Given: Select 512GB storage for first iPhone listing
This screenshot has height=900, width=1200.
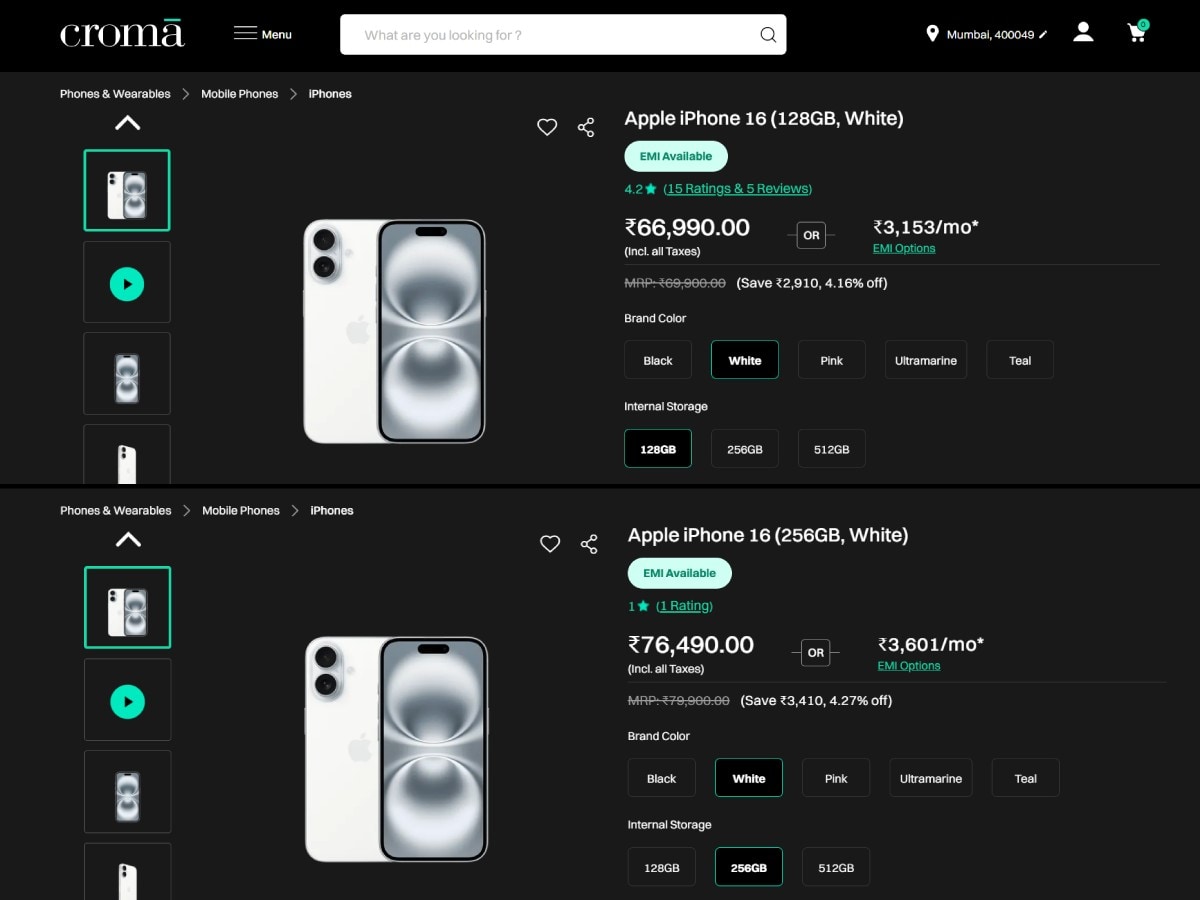Looking at the screenshot, I should pos(831,449).
